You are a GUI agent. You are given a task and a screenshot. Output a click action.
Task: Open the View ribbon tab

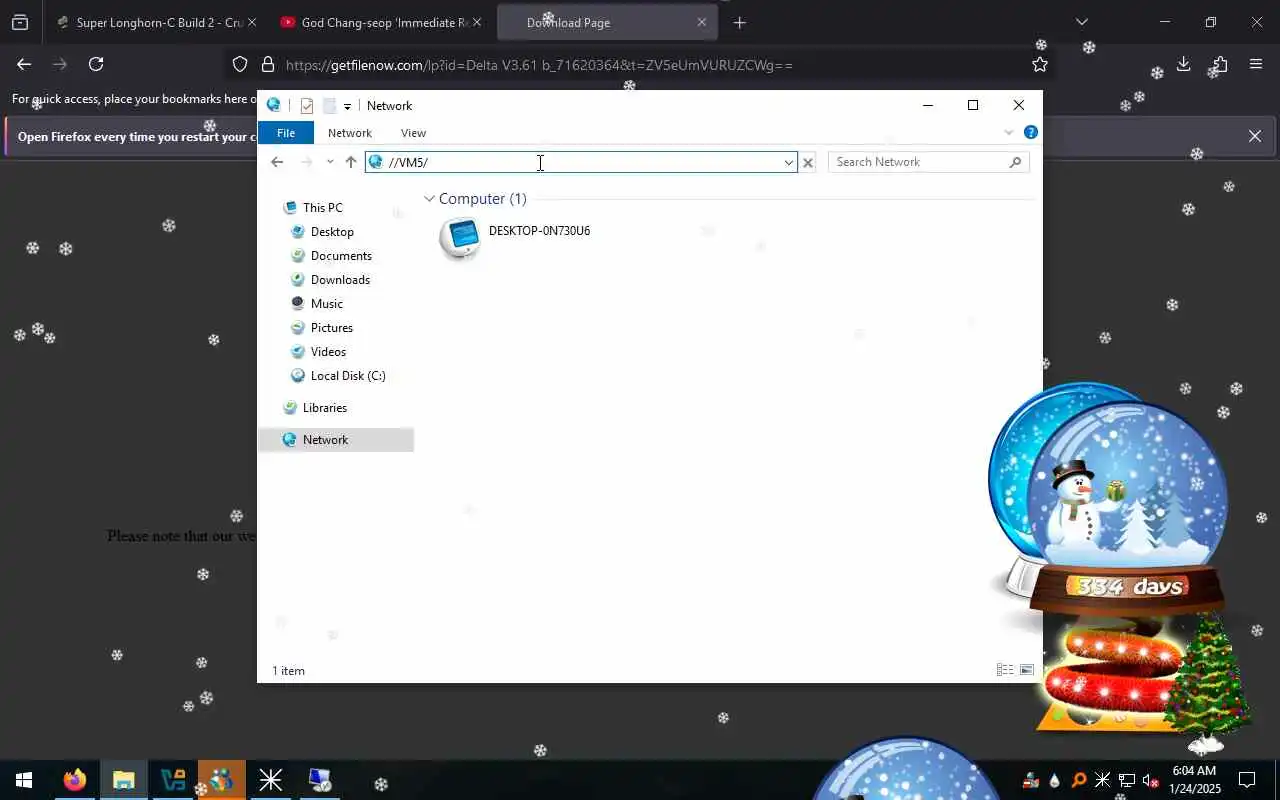pos(413,133)
